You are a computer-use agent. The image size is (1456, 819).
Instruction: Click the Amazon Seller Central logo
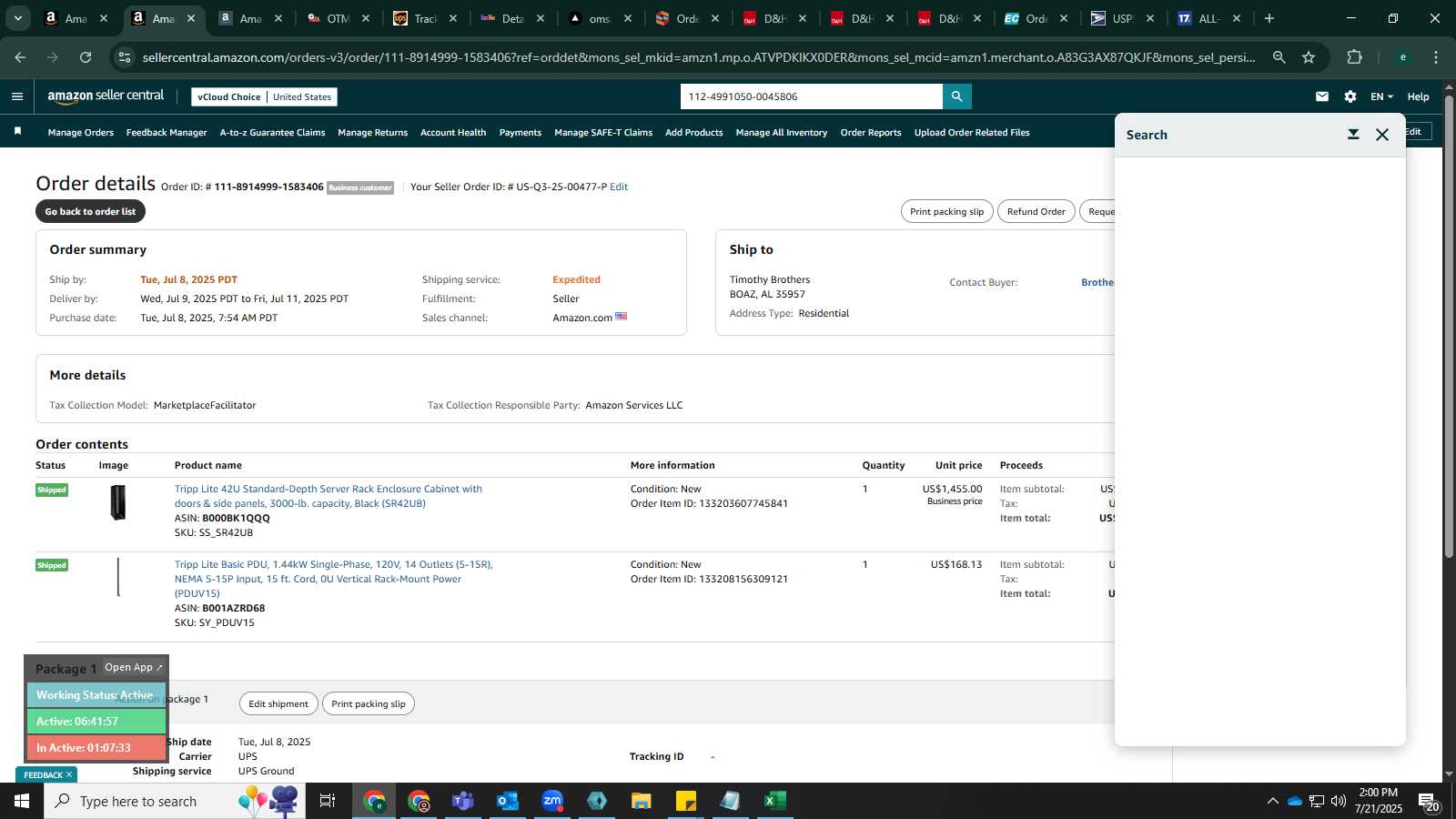coord(106,96)
